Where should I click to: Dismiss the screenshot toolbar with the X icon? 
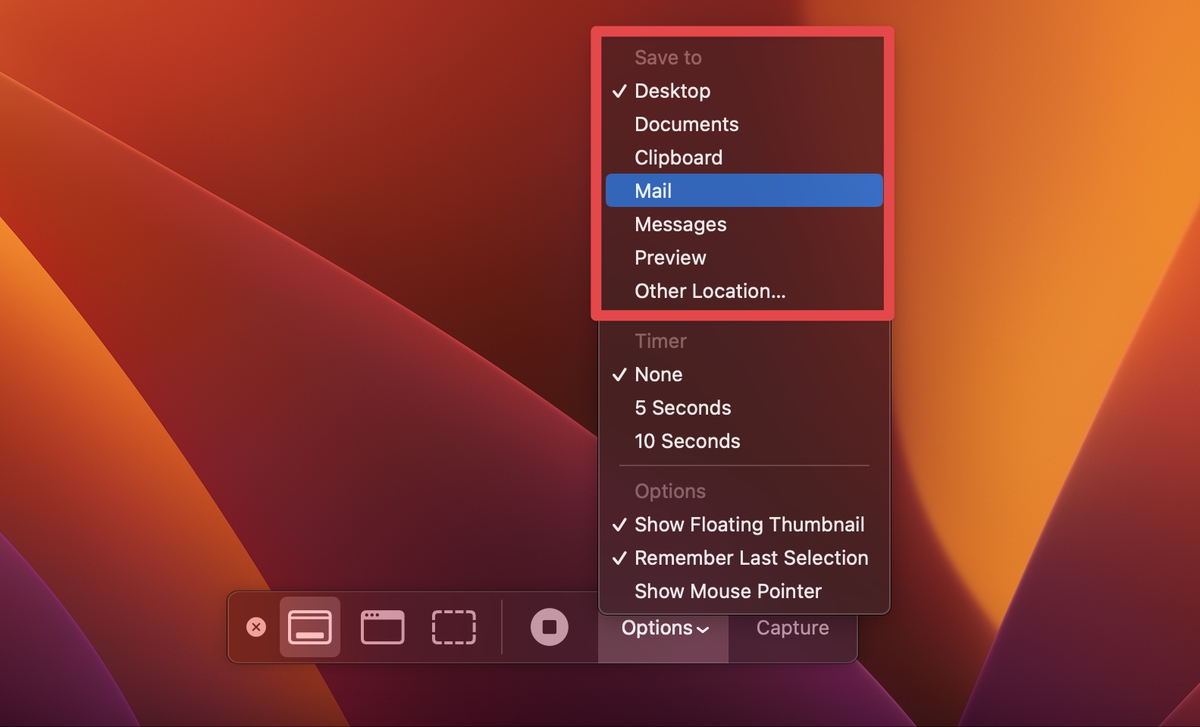(257, 627)
